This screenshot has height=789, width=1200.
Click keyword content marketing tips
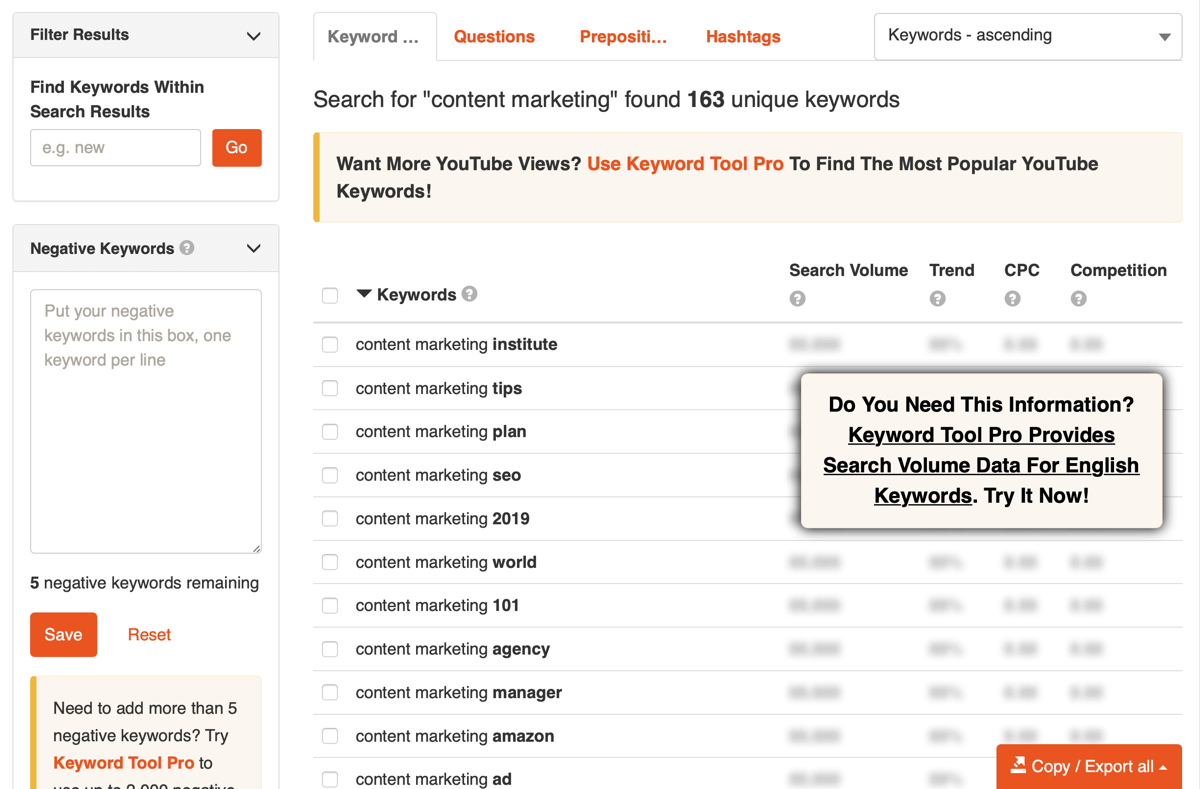[439, 388]
